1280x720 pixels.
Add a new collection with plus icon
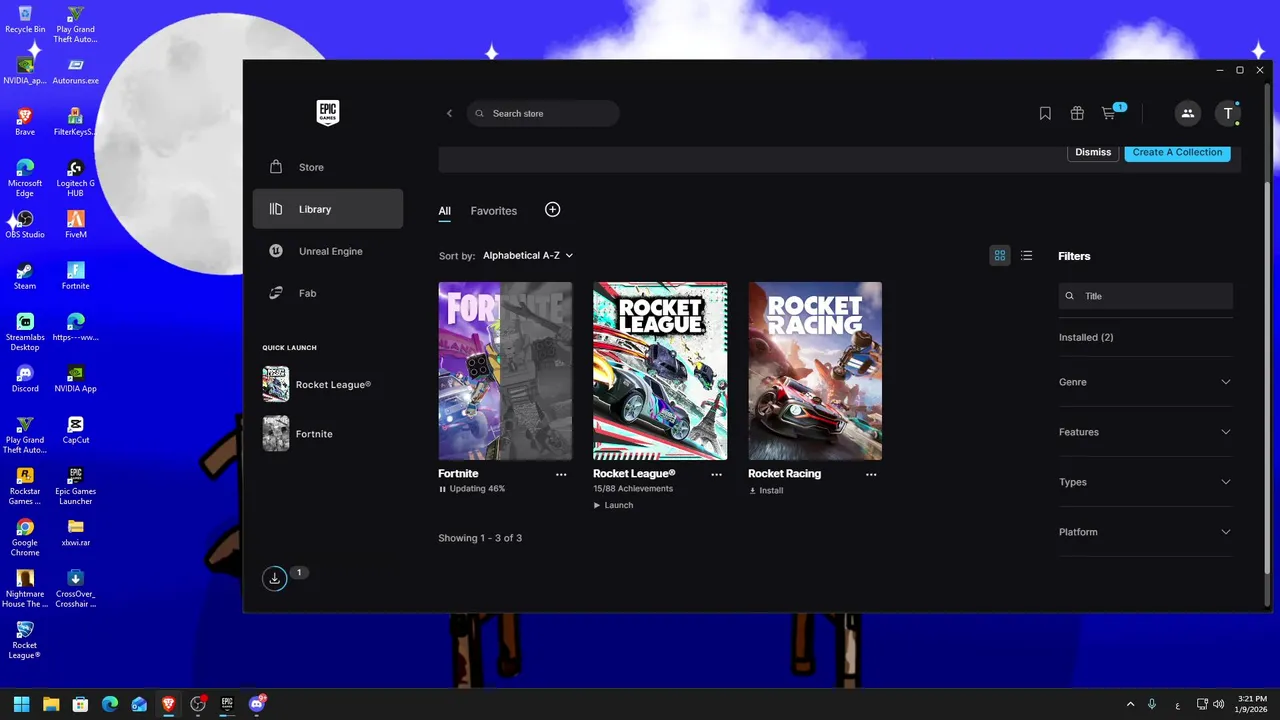coord(552,209)
